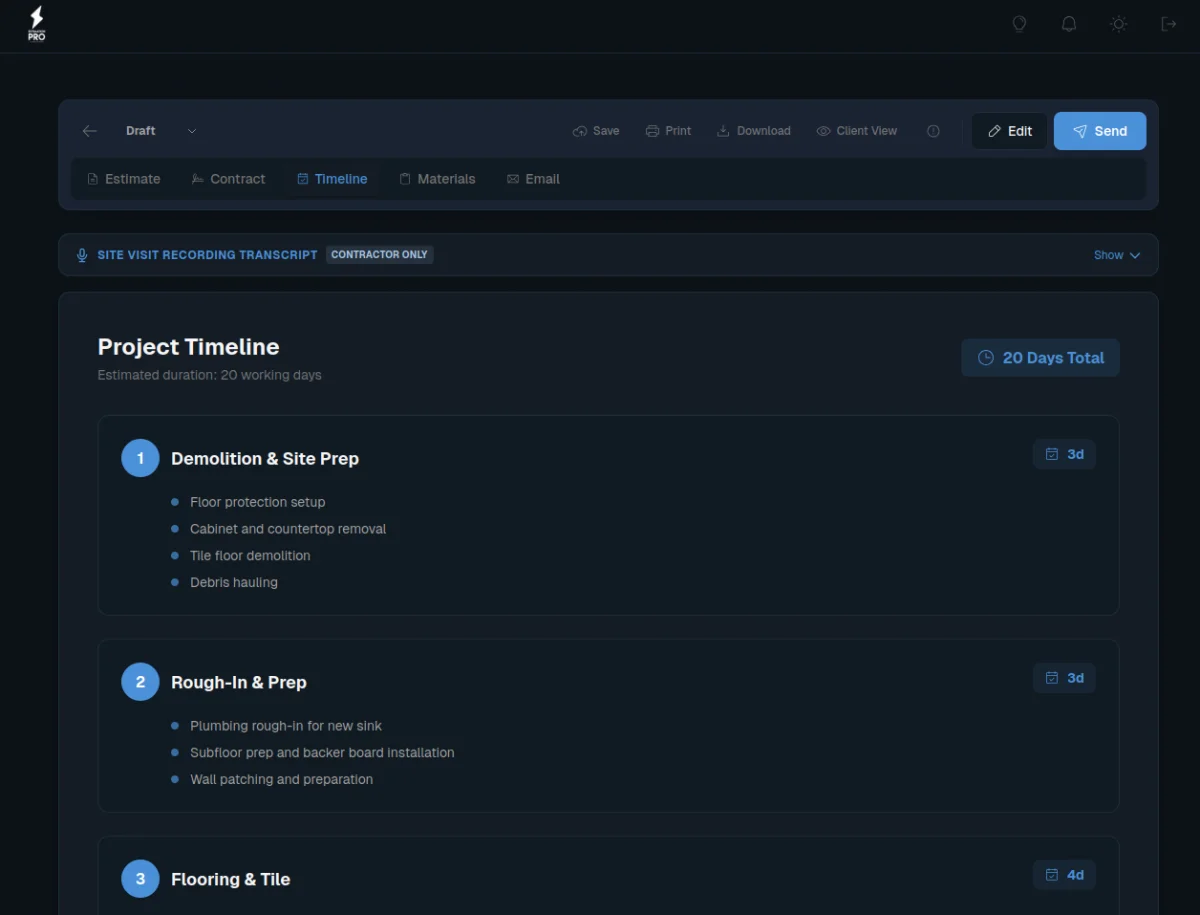The image size is (1200, 915).
Task: Click the Send button
Action: 1100,130
